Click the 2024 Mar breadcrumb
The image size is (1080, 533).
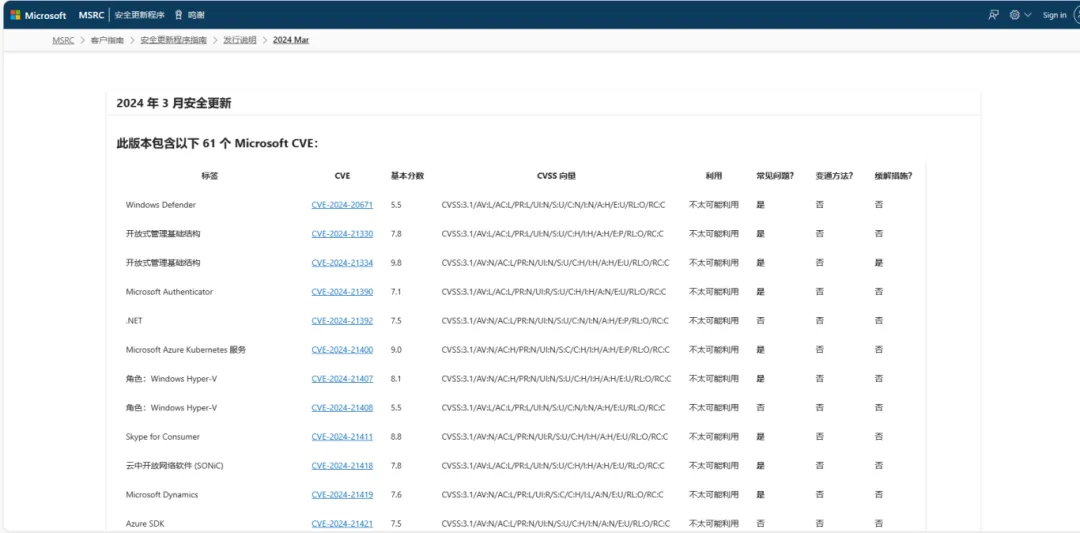coord(291,40)
